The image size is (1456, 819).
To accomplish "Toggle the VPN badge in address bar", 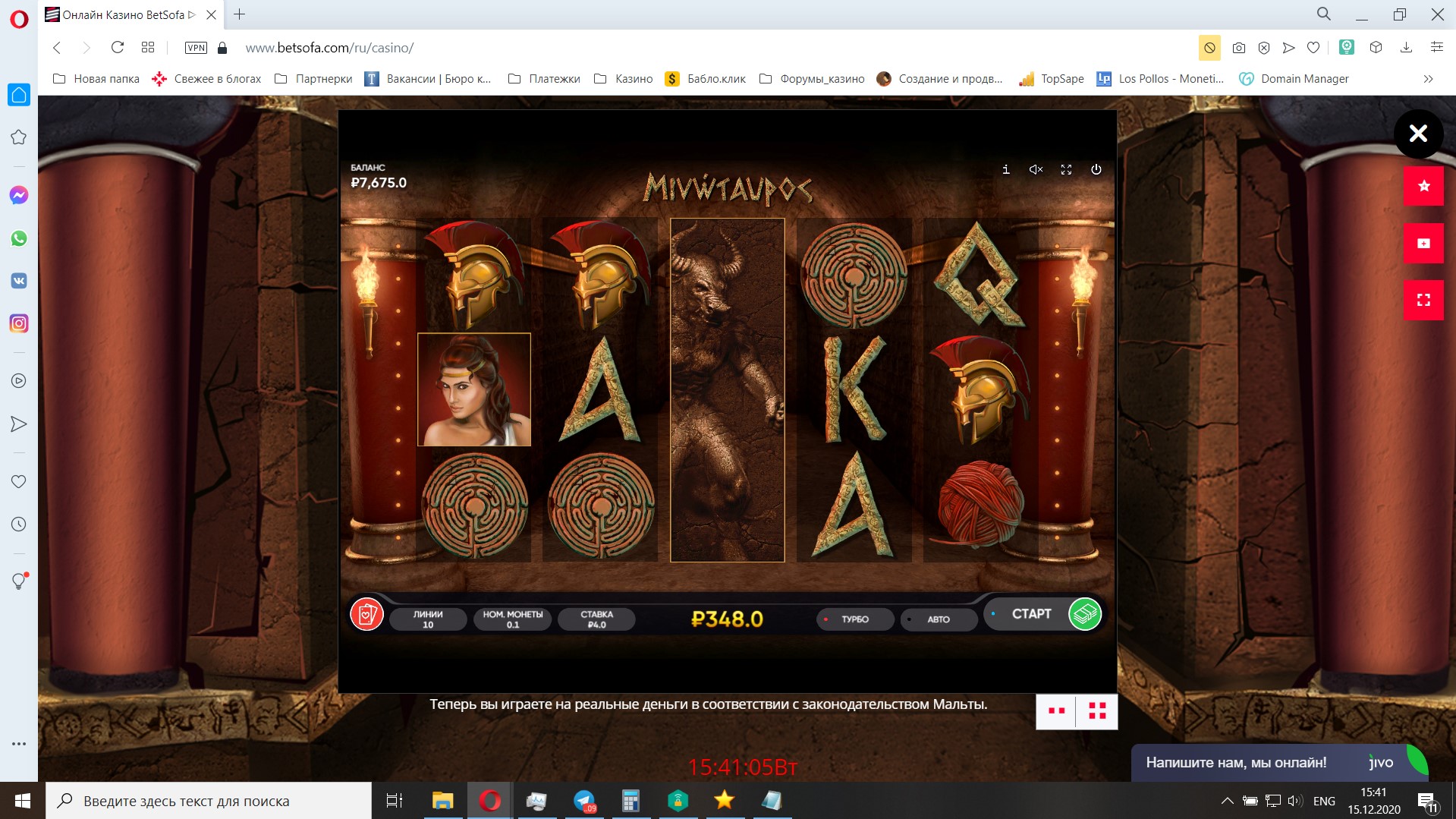I will [196, 48].
